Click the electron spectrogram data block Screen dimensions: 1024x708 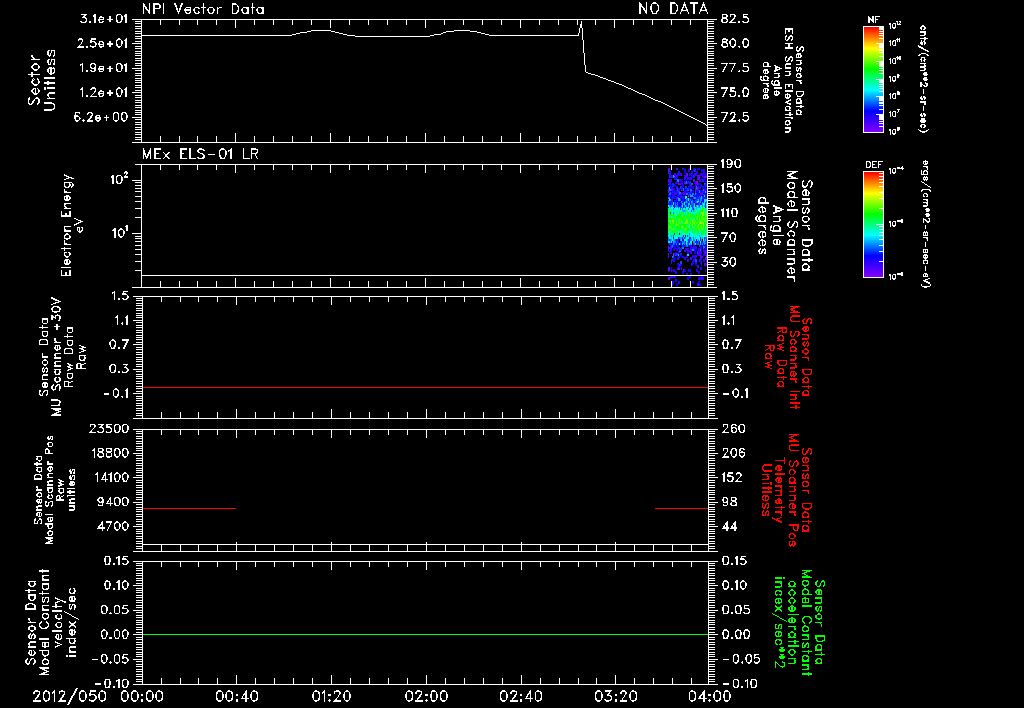(688, 227)
